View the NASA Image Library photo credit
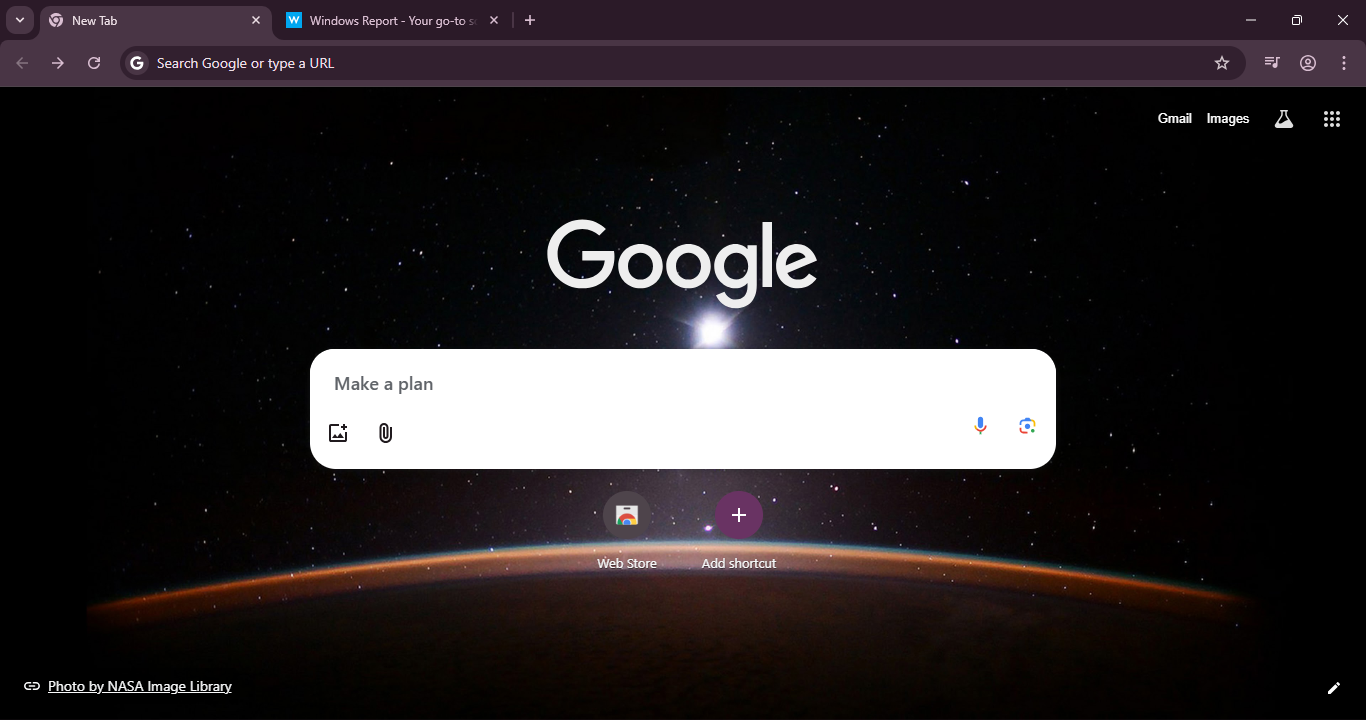Viewport: 1366px width, 720px height. pos(140,686)
